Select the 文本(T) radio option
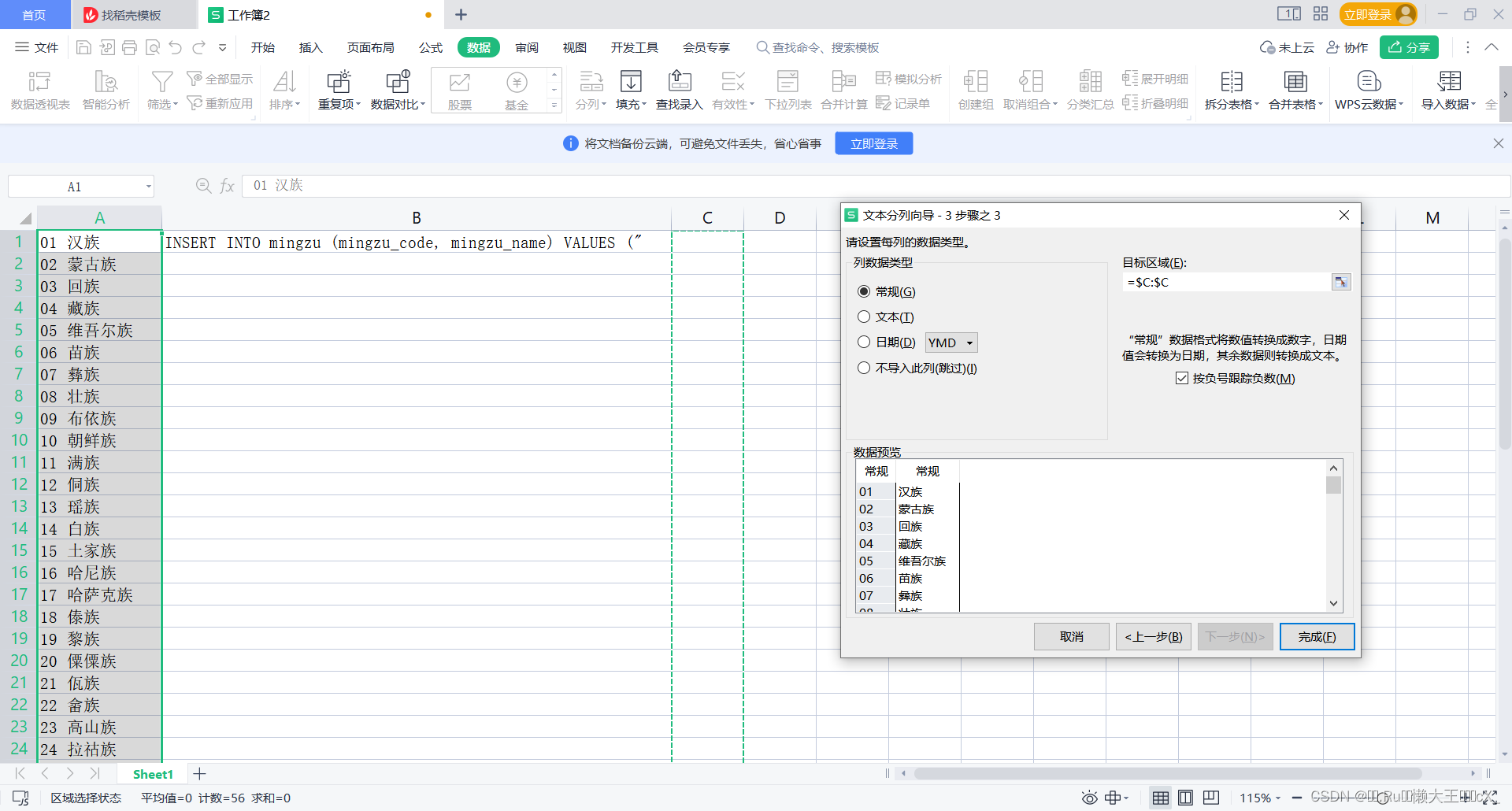This screenshot has width=1512, height=811. click(864, 317)
